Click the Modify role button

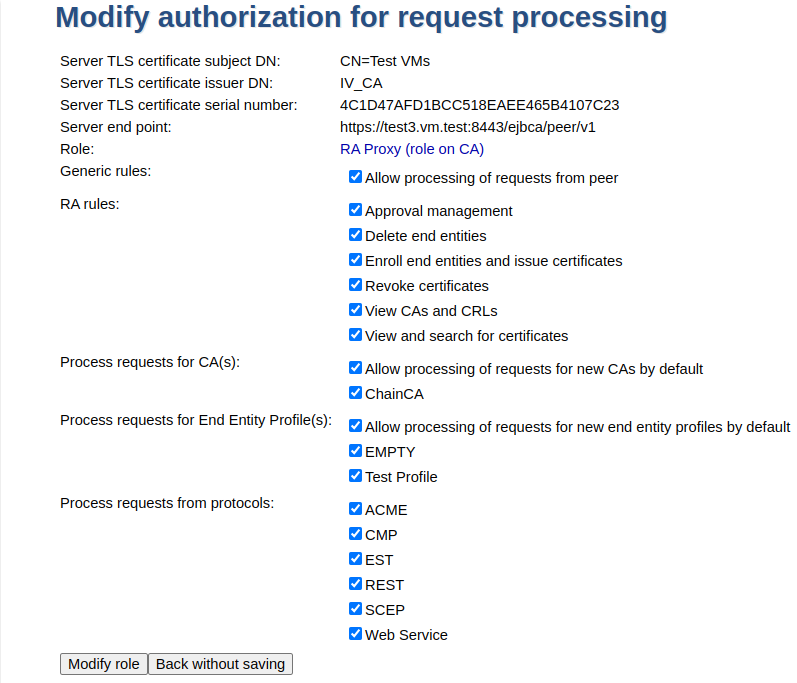tap(104, 664)
